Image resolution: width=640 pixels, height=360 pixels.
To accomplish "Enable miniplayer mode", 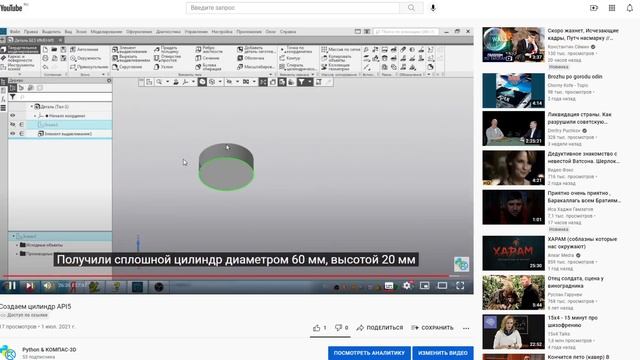I will click(424, 286).
